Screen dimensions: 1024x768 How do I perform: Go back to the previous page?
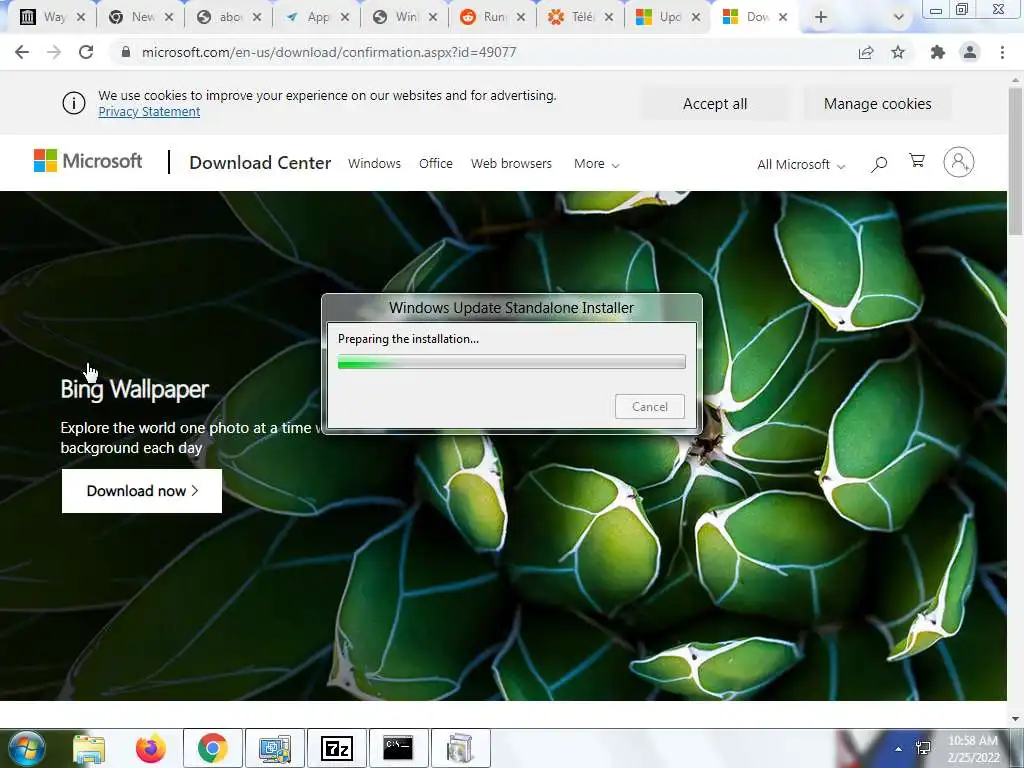[x=22, y=52]
